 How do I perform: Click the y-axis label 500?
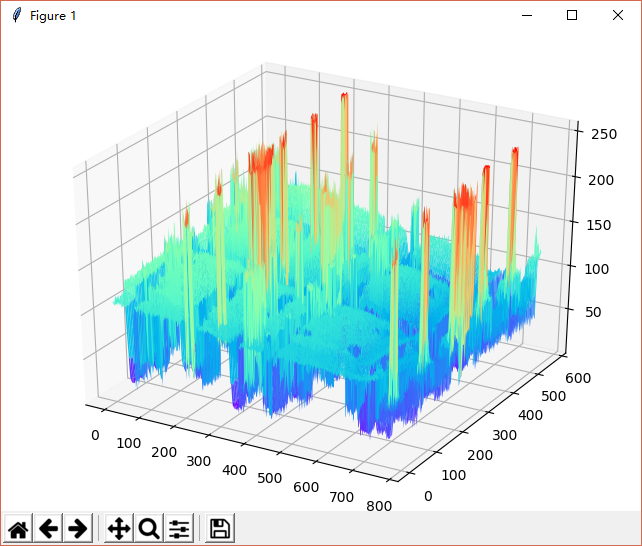pyautogui.click(x=554, y=396)
